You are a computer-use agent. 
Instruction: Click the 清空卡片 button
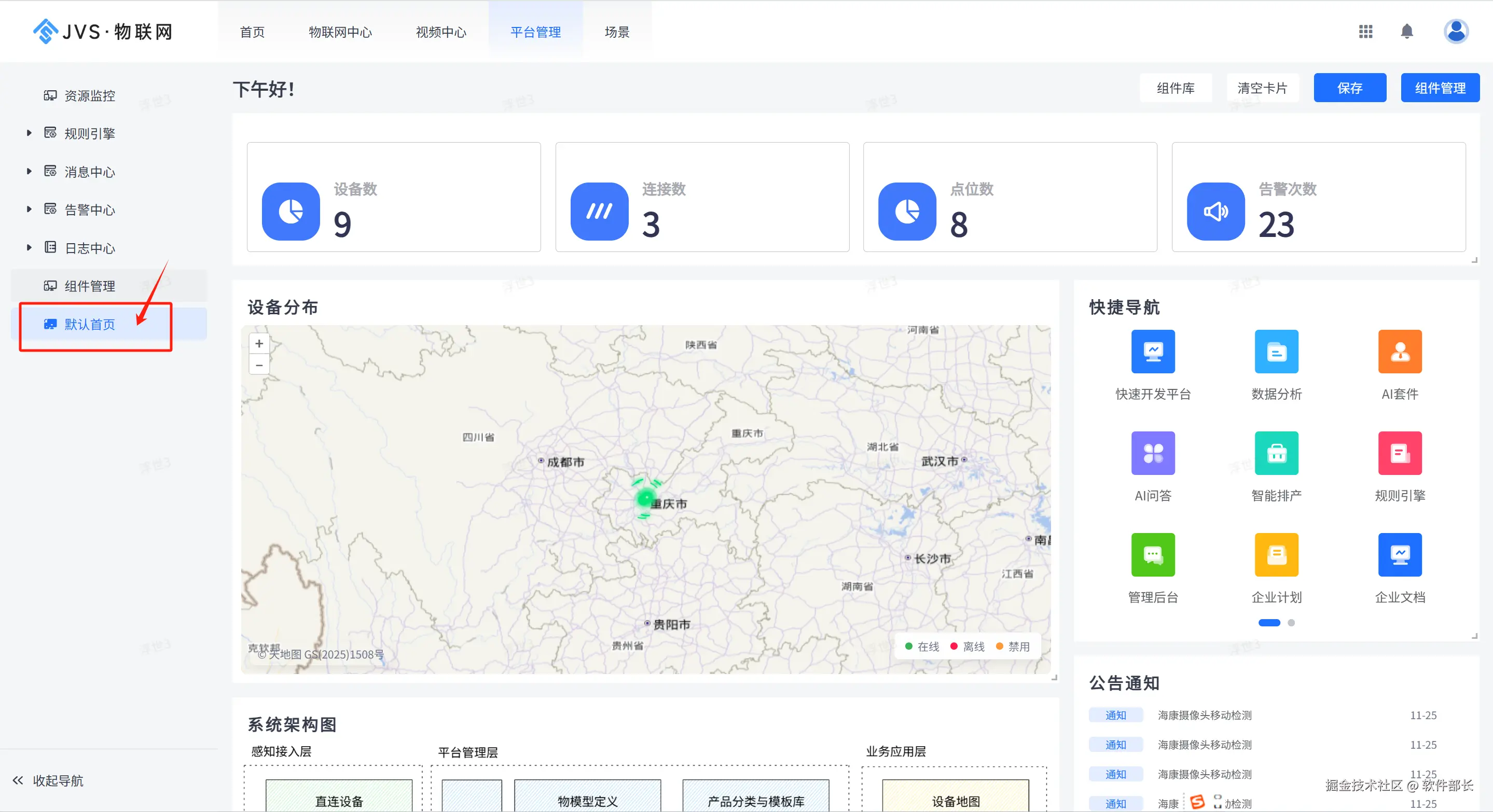(x=1262, y=88)
